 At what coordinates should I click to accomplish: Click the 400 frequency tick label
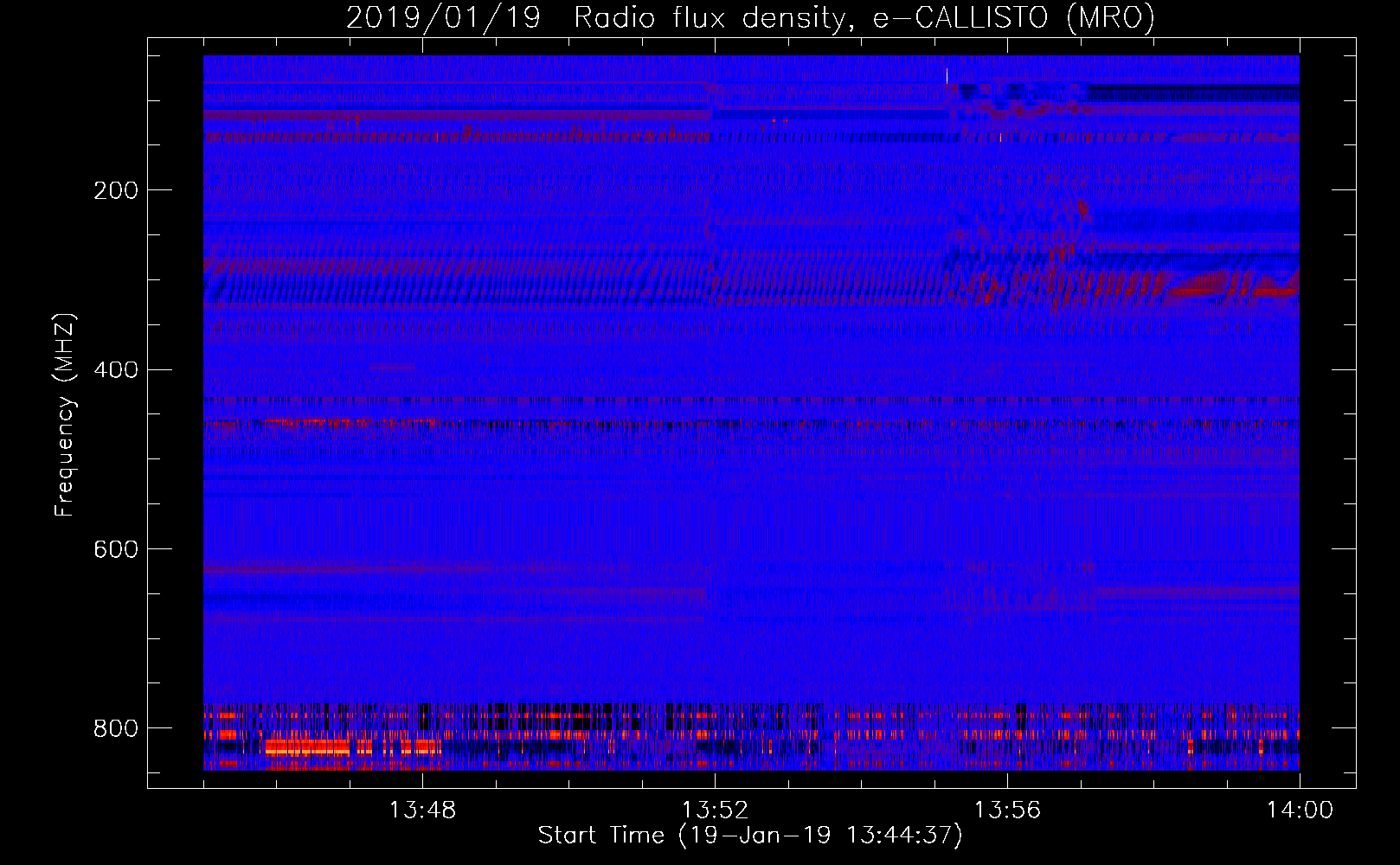pyautogui.click(x=115, y=370)
